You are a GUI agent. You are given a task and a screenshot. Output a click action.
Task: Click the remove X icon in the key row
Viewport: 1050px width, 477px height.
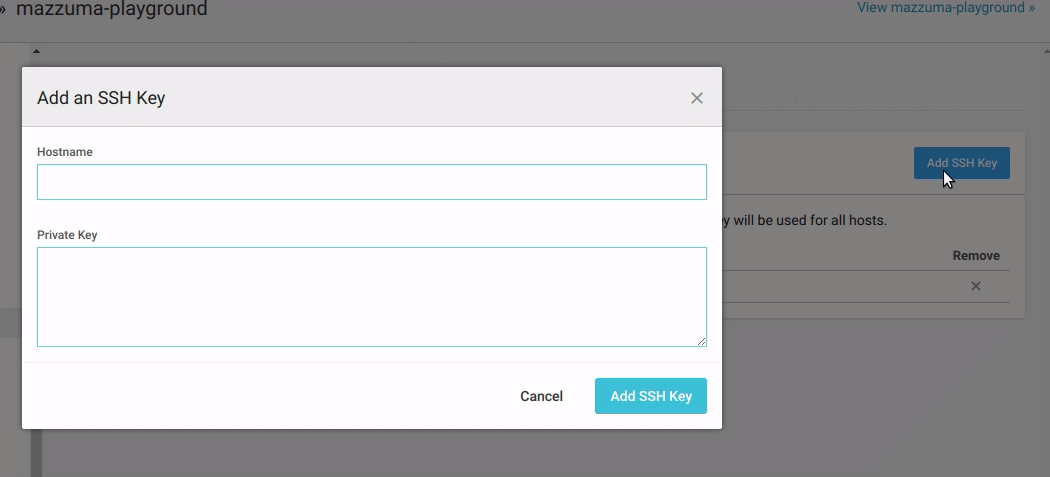tap(976, 287)
